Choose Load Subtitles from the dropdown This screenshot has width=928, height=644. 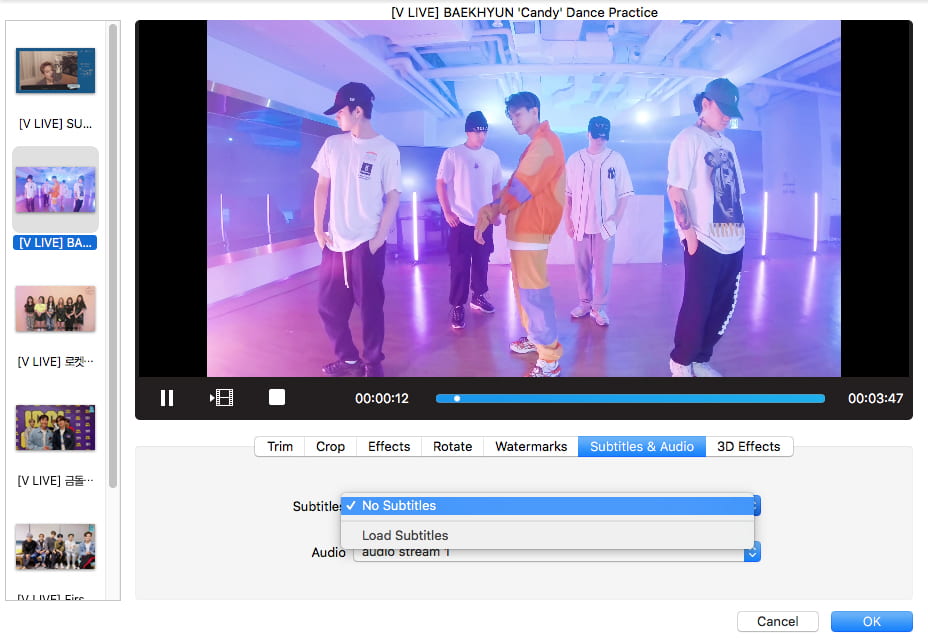[547, 535]
